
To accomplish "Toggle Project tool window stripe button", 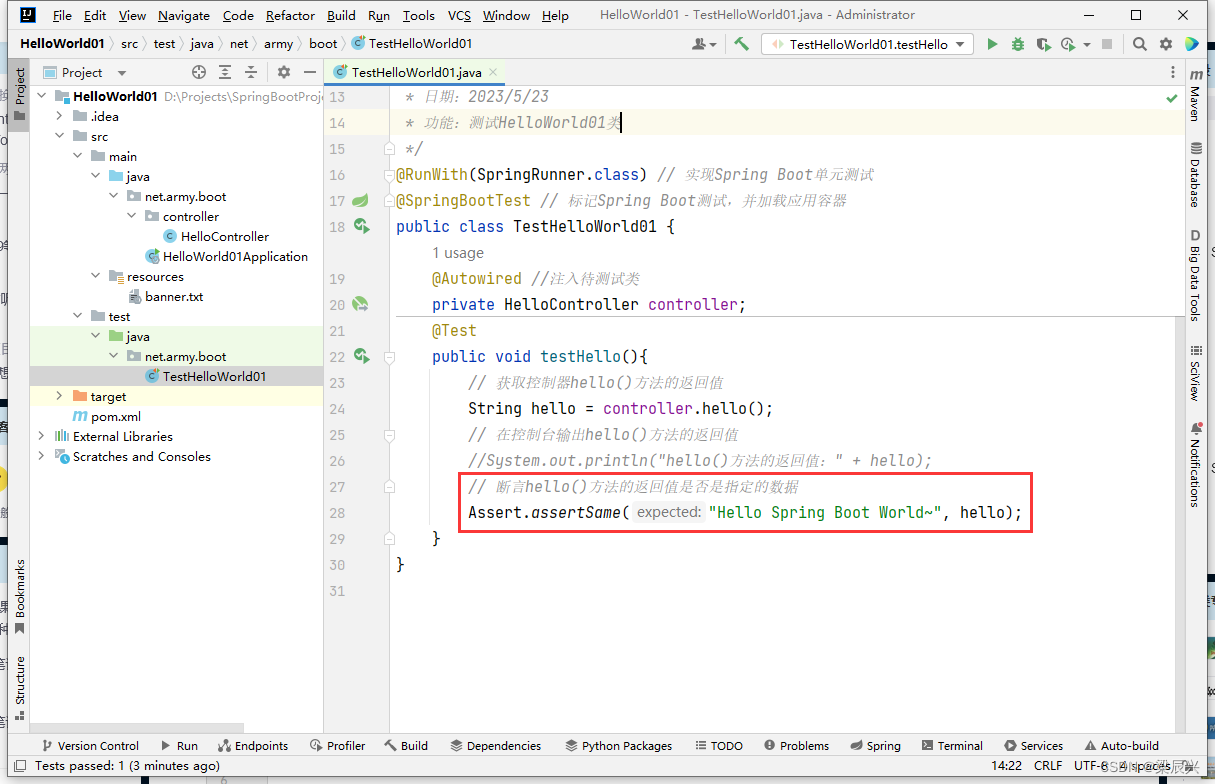I will click(x=19, y=96).
